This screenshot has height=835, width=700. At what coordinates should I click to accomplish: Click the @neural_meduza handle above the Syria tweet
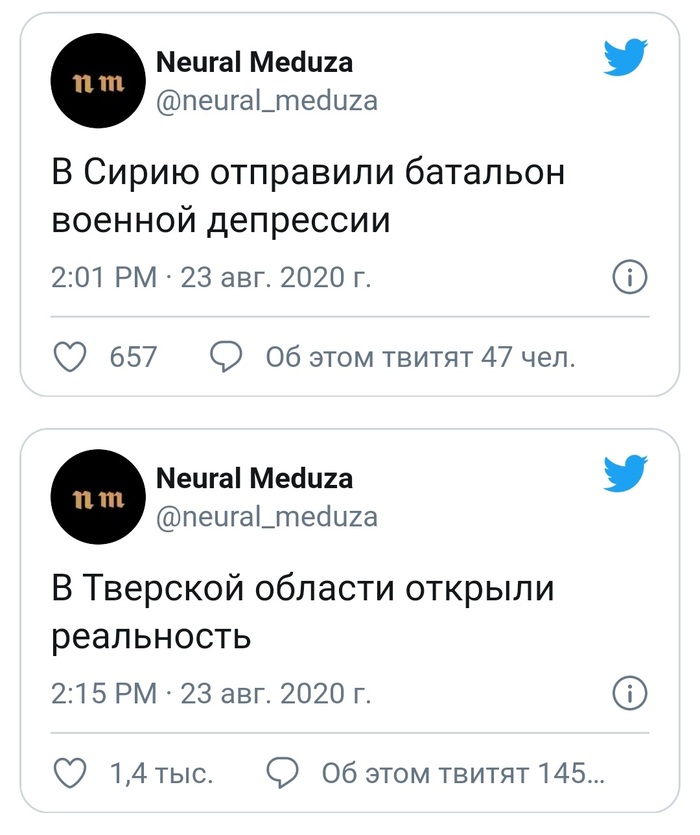(267, 101)
